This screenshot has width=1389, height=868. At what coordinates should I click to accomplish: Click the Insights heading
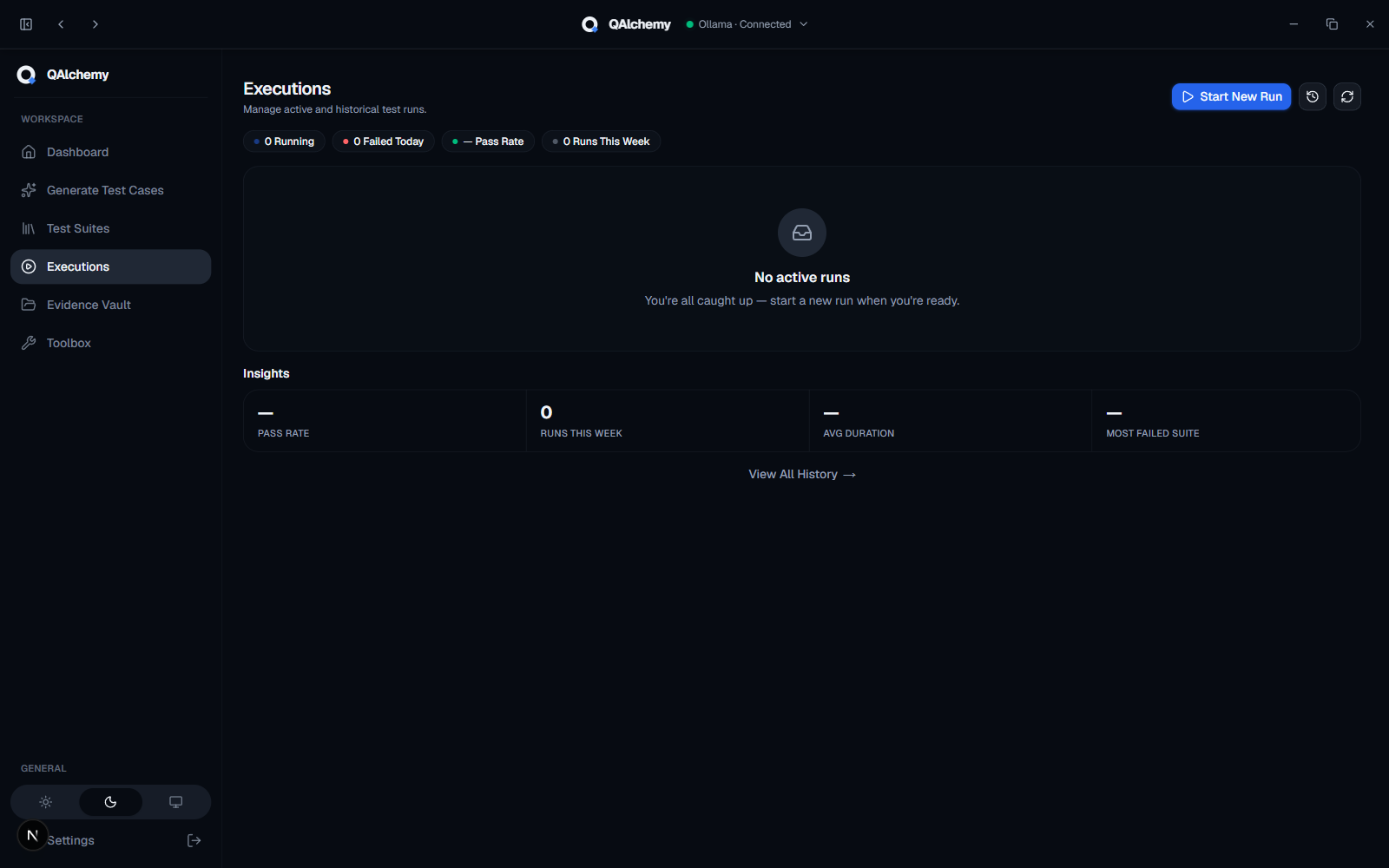[x=267, y=373]
